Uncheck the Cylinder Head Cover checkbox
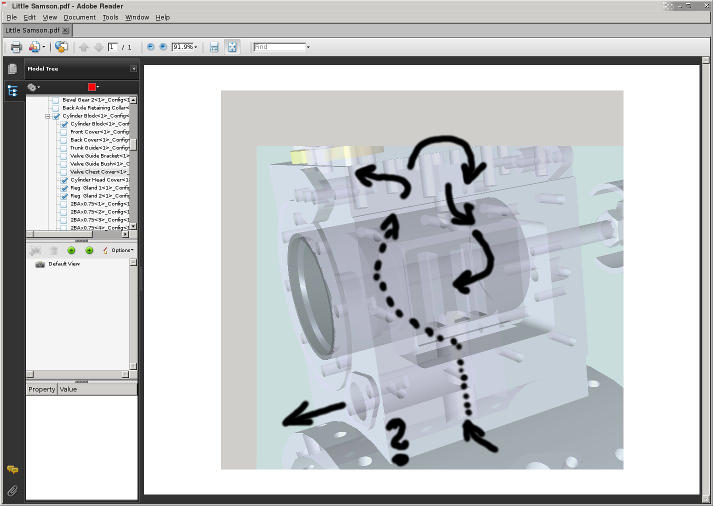 coord(66,180)
